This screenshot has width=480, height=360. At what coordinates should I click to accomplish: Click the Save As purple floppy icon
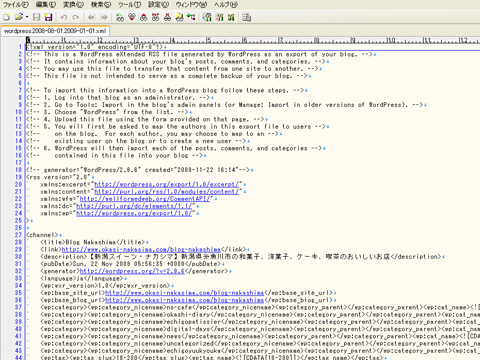click(49, 17)
